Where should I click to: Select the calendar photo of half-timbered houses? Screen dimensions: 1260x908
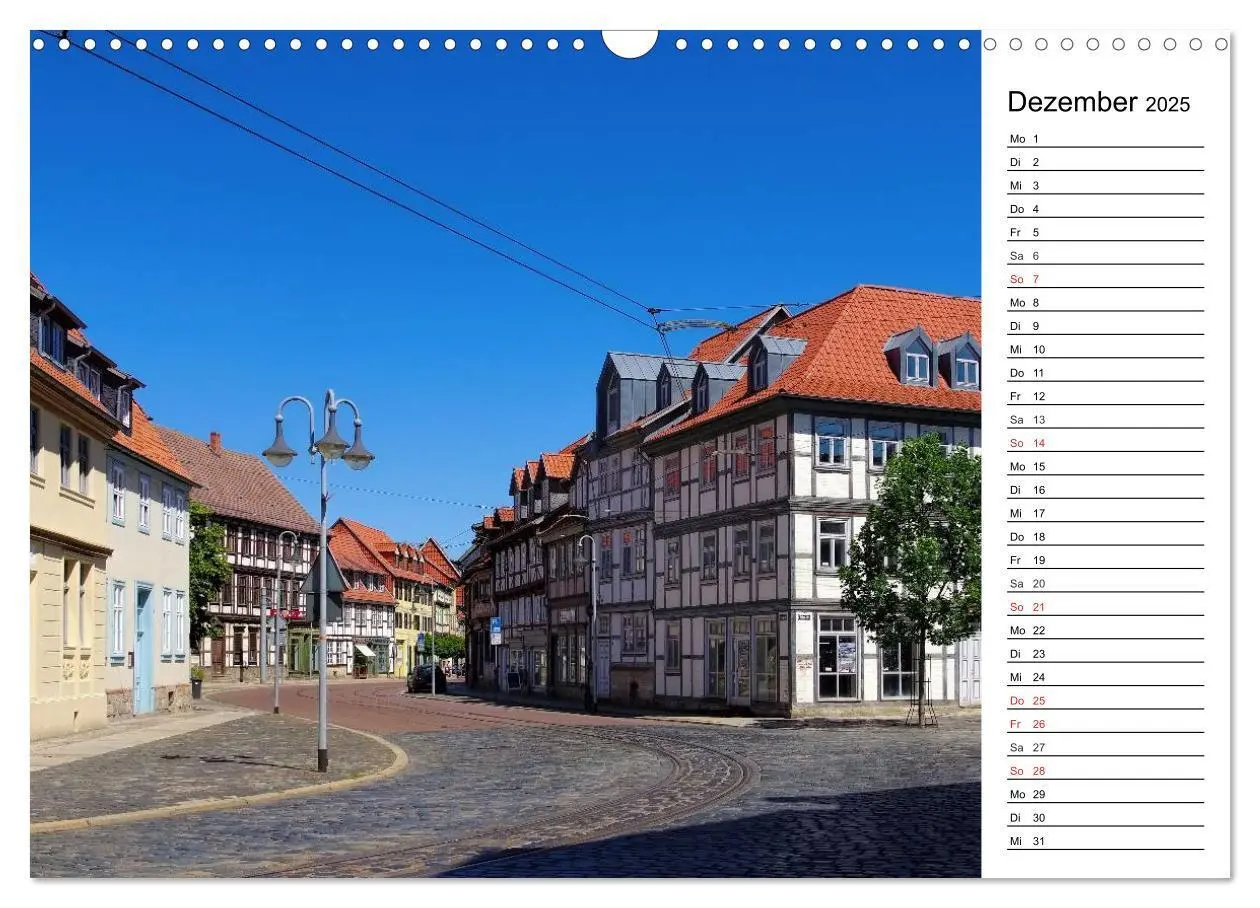pyautogui.click(x=506, y=454)
